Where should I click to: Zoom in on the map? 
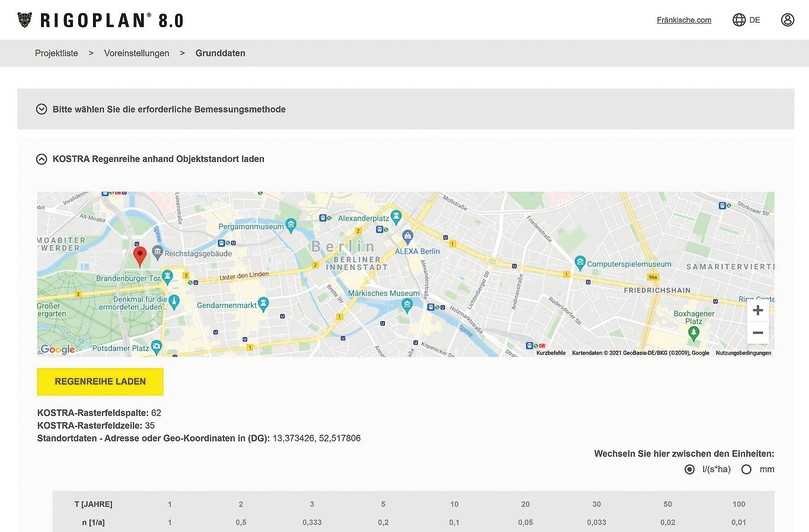[757, 311]
